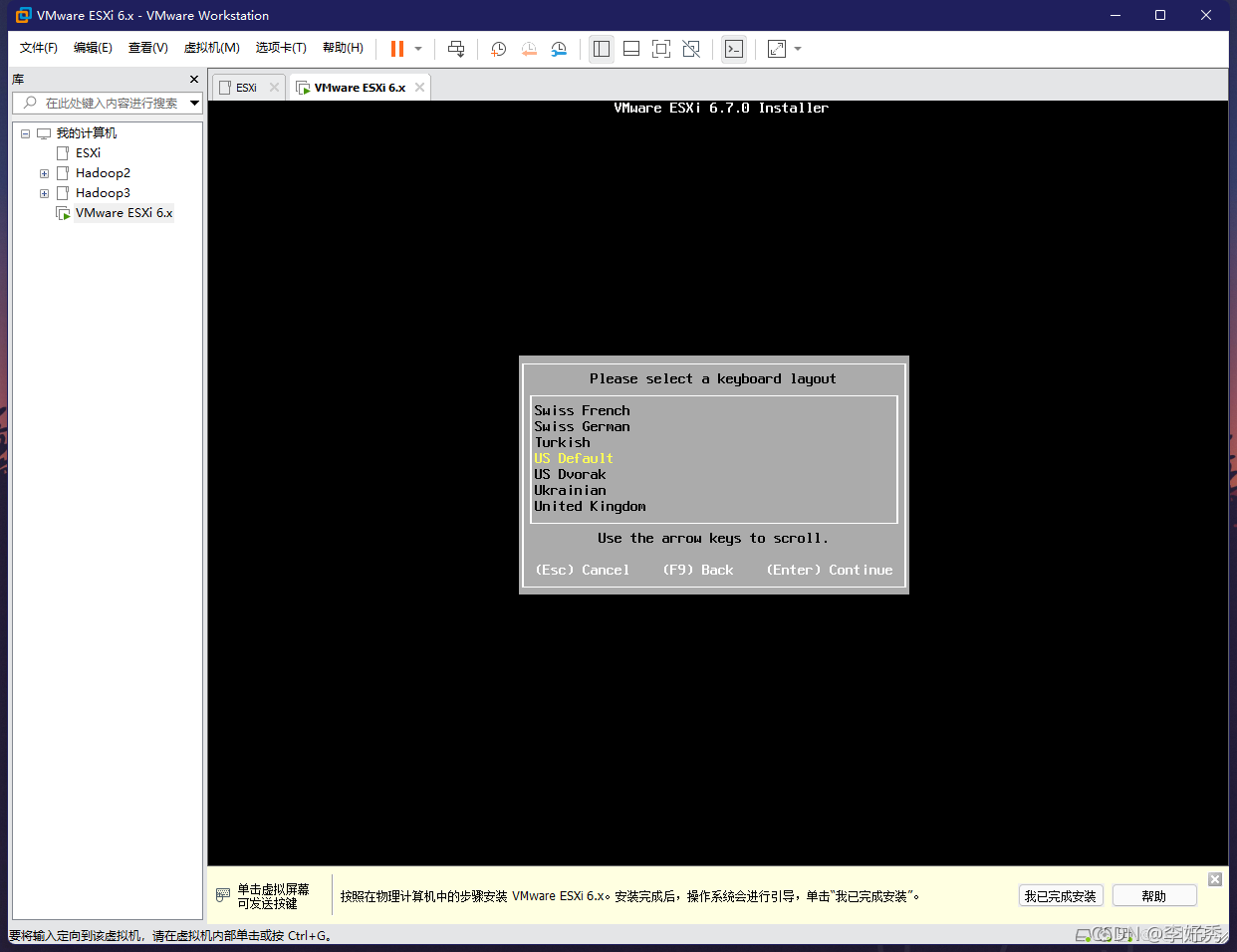
Task: Take a snapshot of the virtual machine
Action: (x=498, y=49)
